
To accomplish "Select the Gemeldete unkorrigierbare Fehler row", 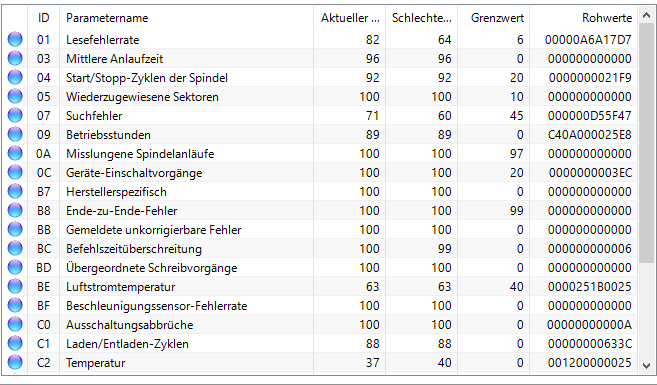I will pyautogui.click(x=319, y=230).
